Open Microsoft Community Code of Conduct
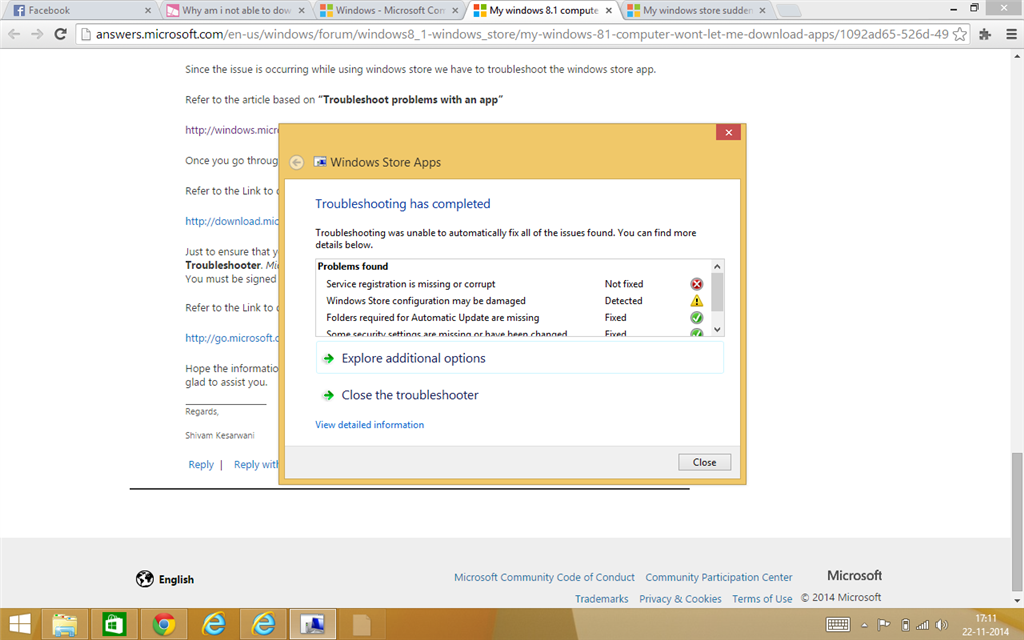Image resolution: width=1024 pixels, height=640 pixels. [544, 577]
